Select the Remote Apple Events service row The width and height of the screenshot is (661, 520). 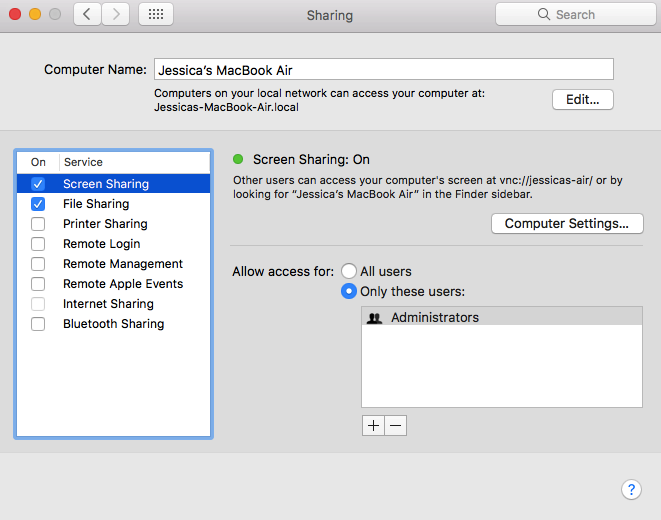click(x=113, y=284)
